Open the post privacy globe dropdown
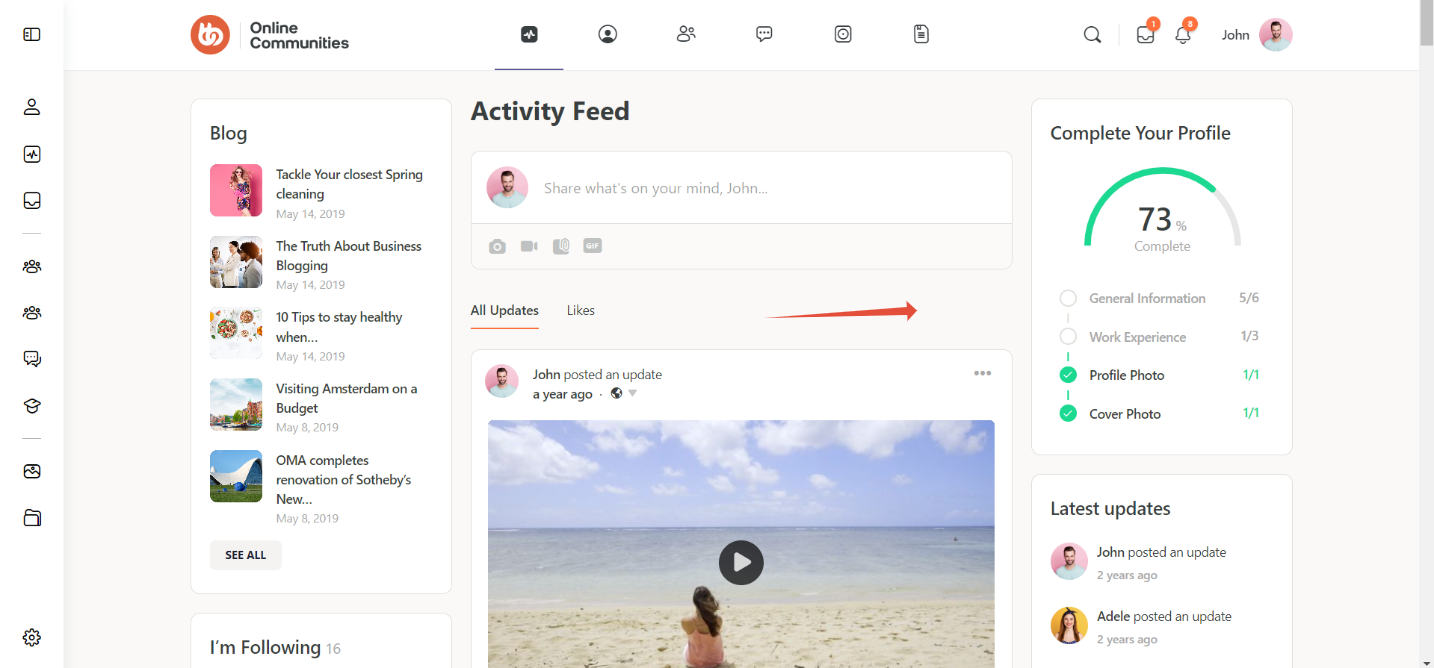Image resolution: width=1434 pixels, height=668 pixels. [x=624, y=394]
